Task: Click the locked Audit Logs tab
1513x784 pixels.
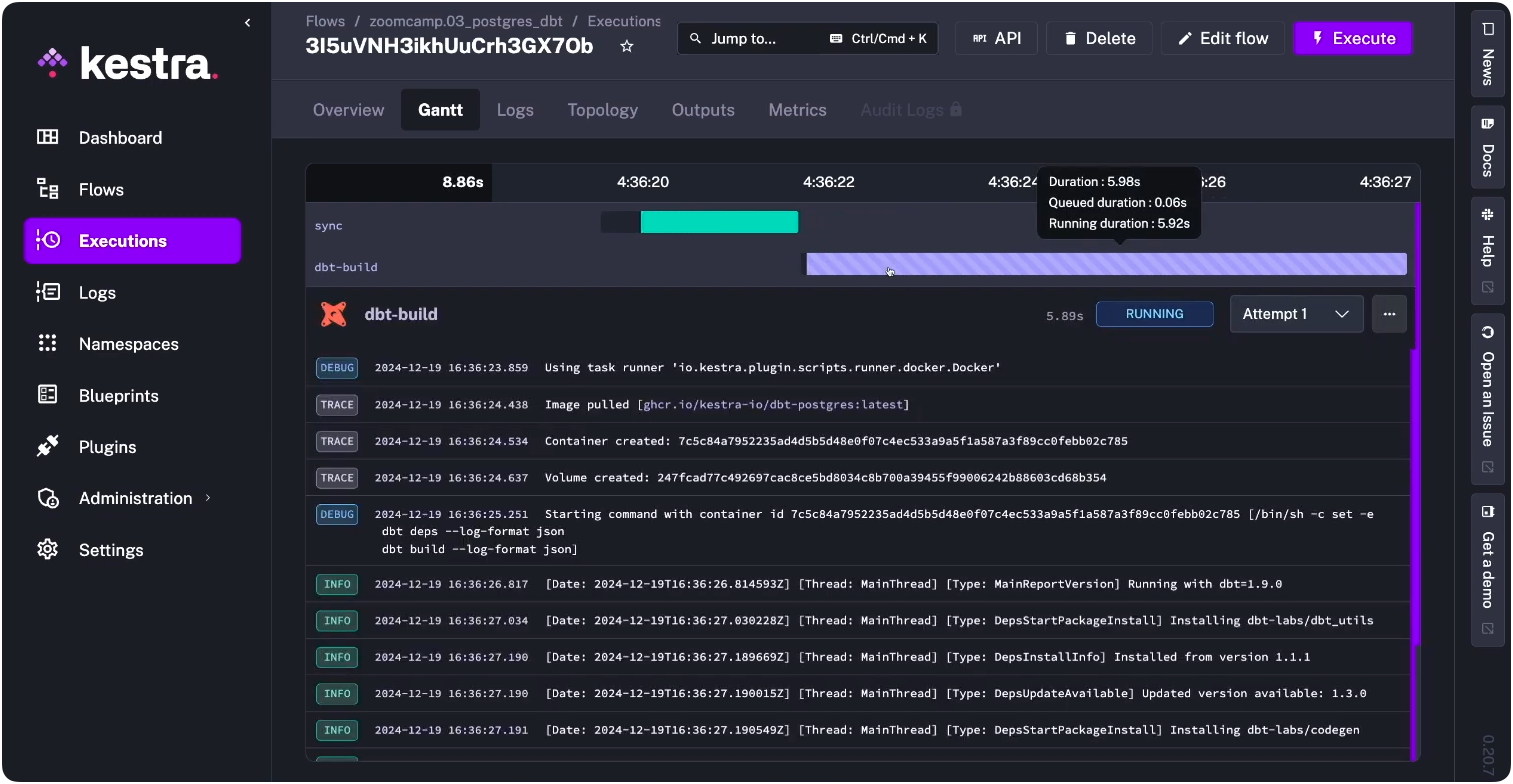Action: coord(911,110)
